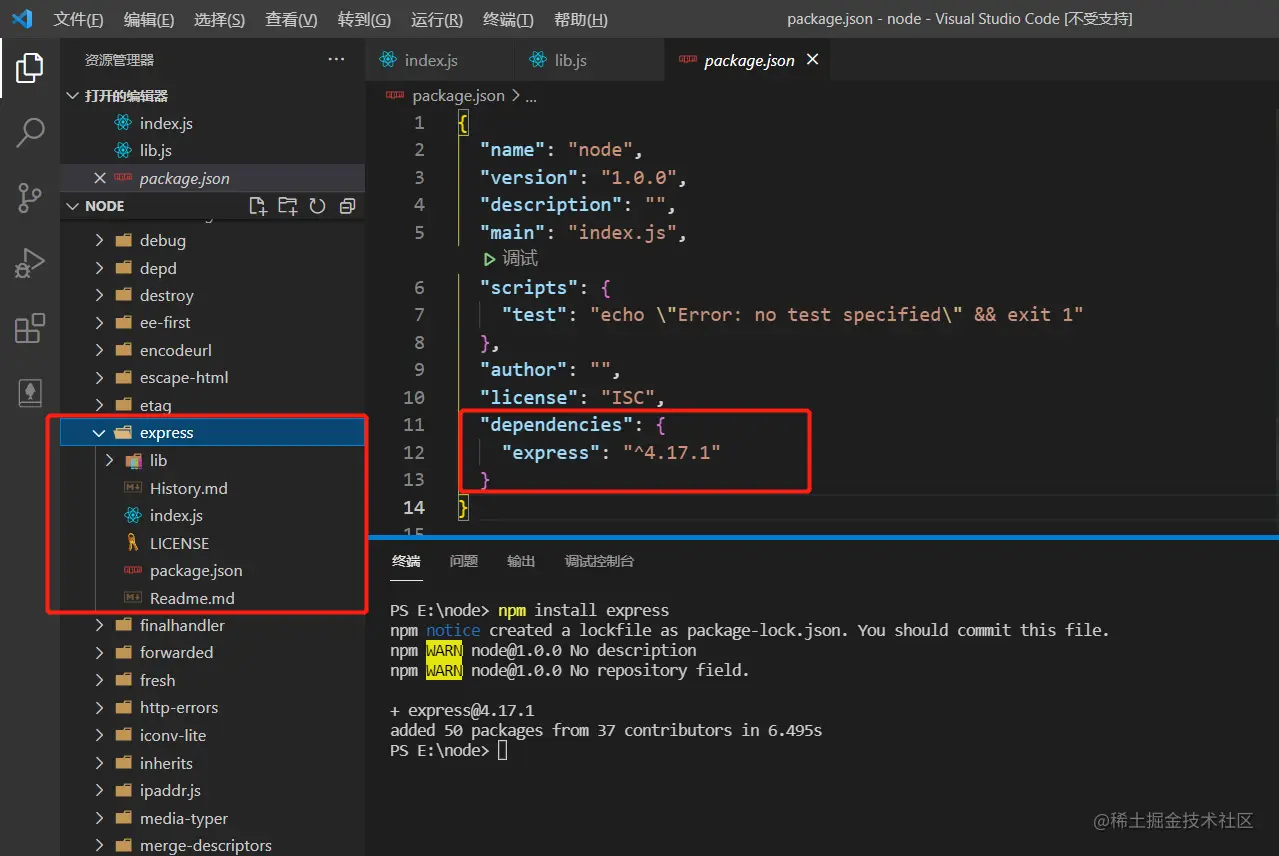Click line number 12 in the gutter
The width and height of the screenshot is (1279, 856).
tap(414, 452)
